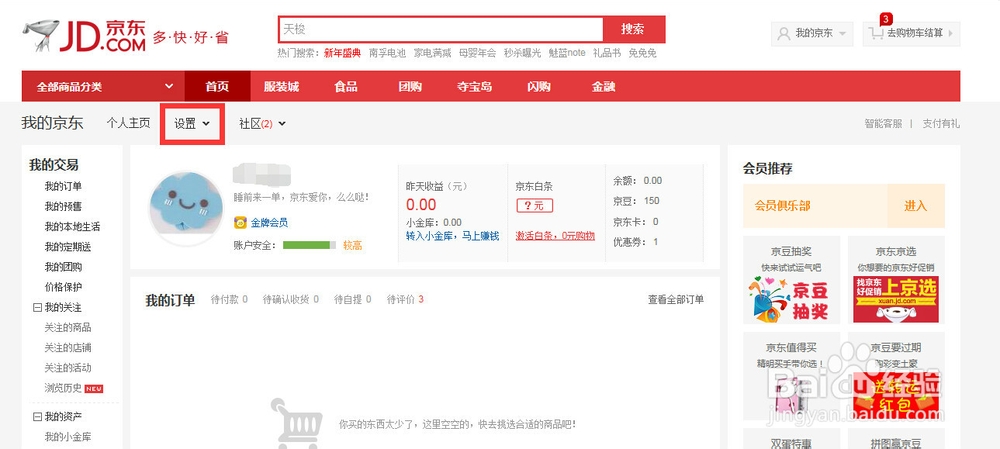Open the 食品 navigation tab
The image size is (1000, 449).
coord(346,87)
